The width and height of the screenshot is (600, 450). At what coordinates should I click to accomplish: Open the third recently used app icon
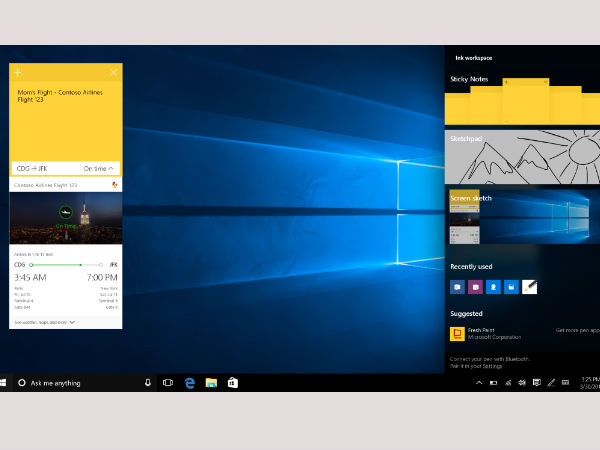click(x=492, y=287)
